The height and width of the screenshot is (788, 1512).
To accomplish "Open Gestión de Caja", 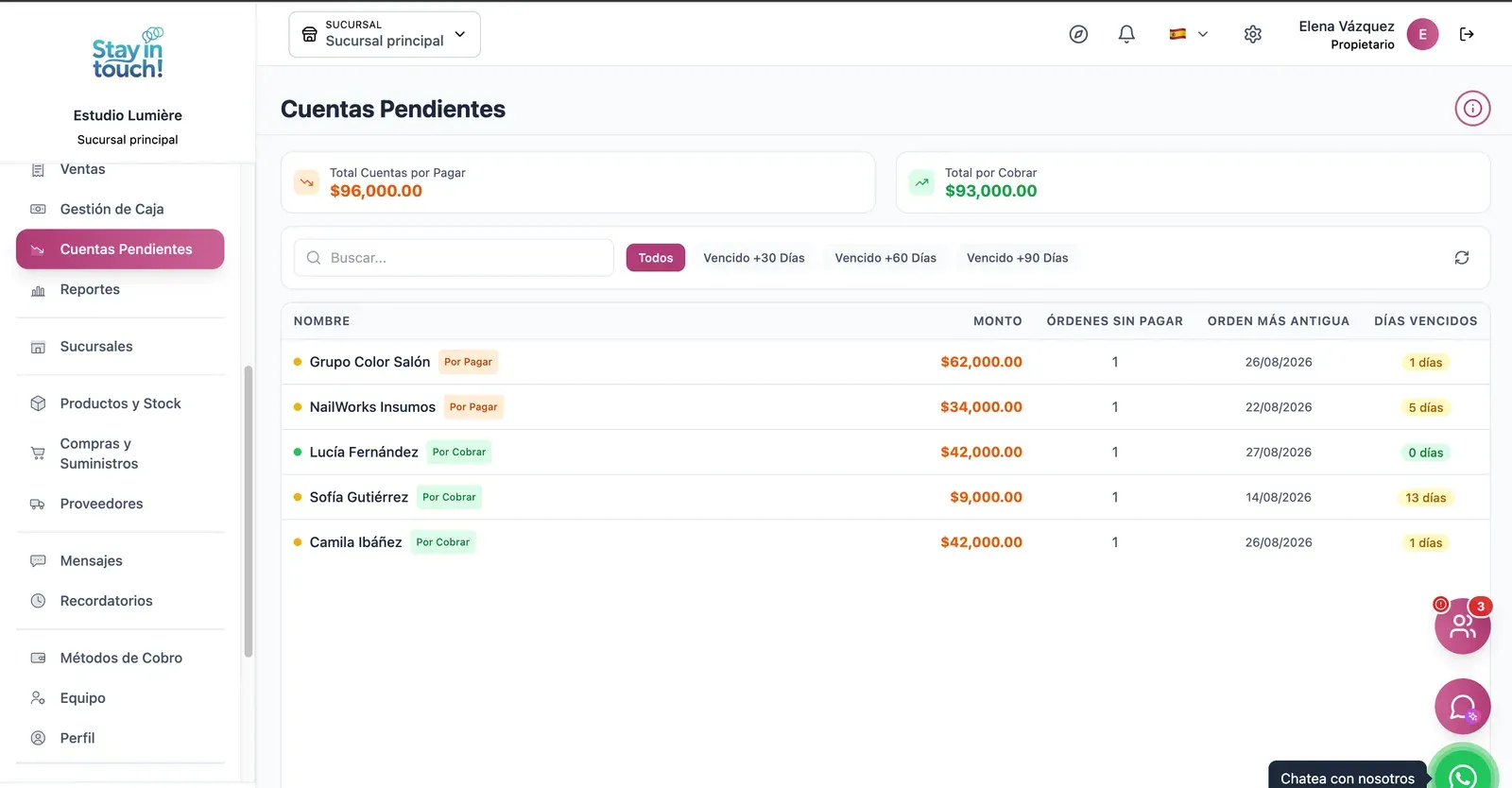I will [120, 209].
